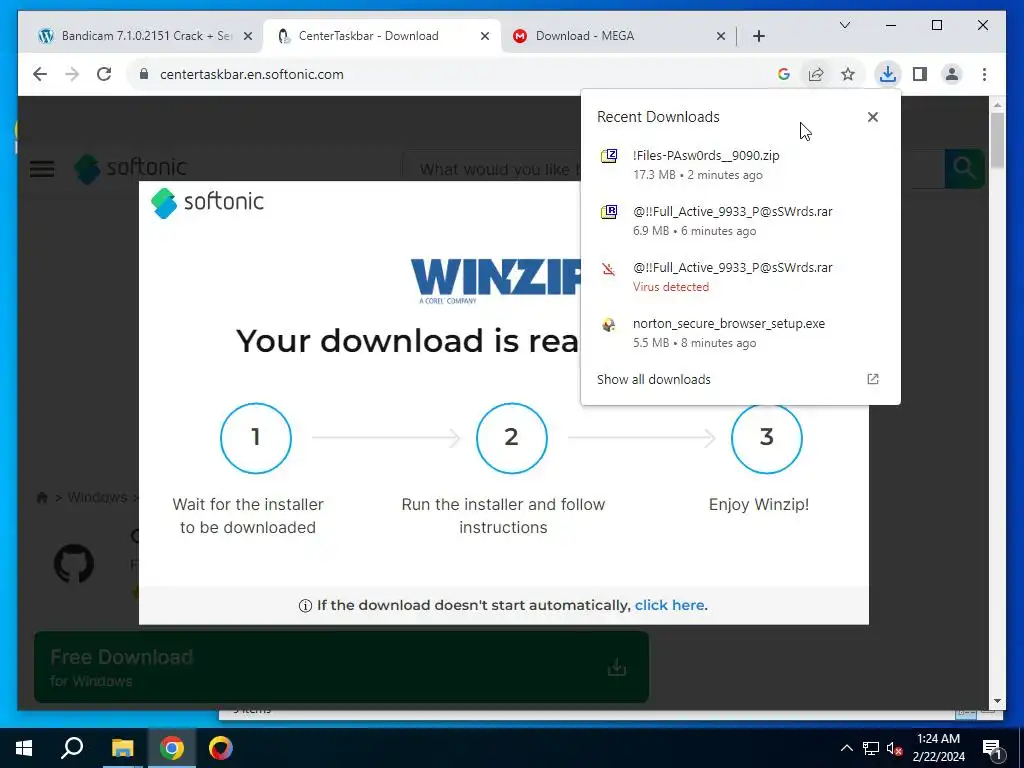Click the muted volume tray icon

tap(895, 749)
